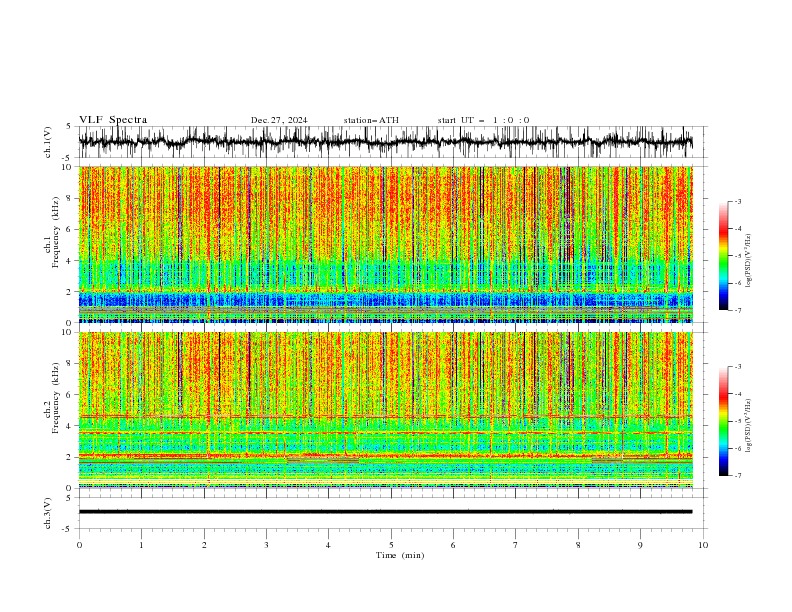The image size is (792, 612).
Task: Click the ch.1 spectrogram panel
Action: (385, 244)
